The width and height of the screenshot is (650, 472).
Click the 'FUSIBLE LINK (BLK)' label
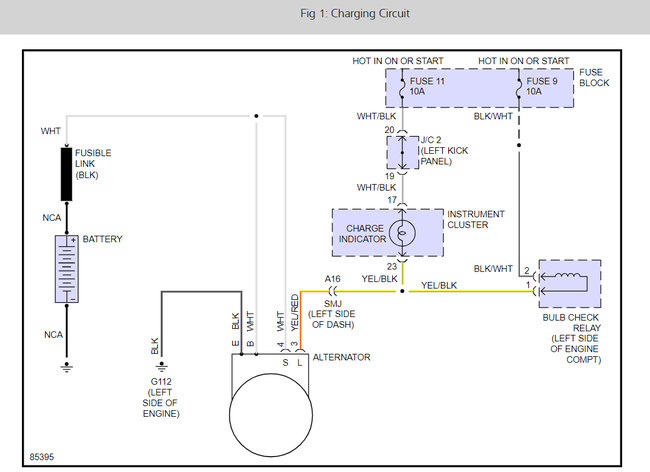tap(93, 164)
